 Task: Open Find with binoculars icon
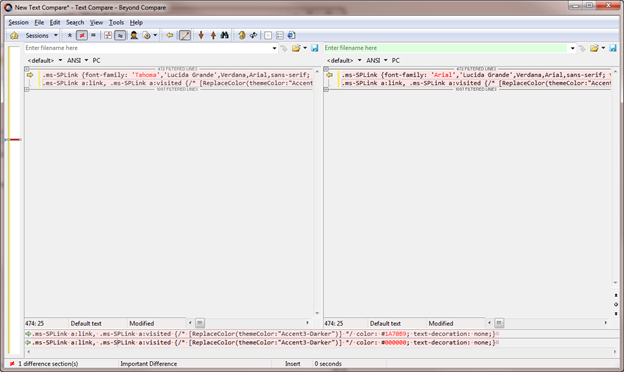pyautogui.click(x=225, y=35)
